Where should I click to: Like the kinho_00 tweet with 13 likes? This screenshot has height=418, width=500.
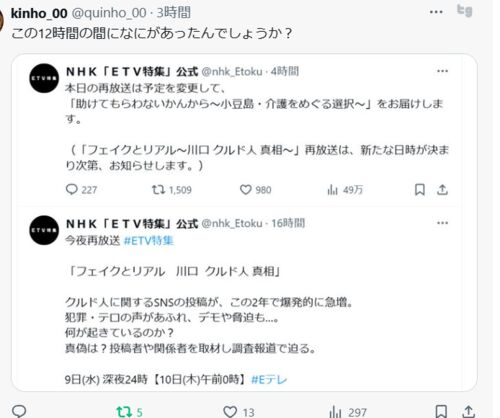pos(230,412)
